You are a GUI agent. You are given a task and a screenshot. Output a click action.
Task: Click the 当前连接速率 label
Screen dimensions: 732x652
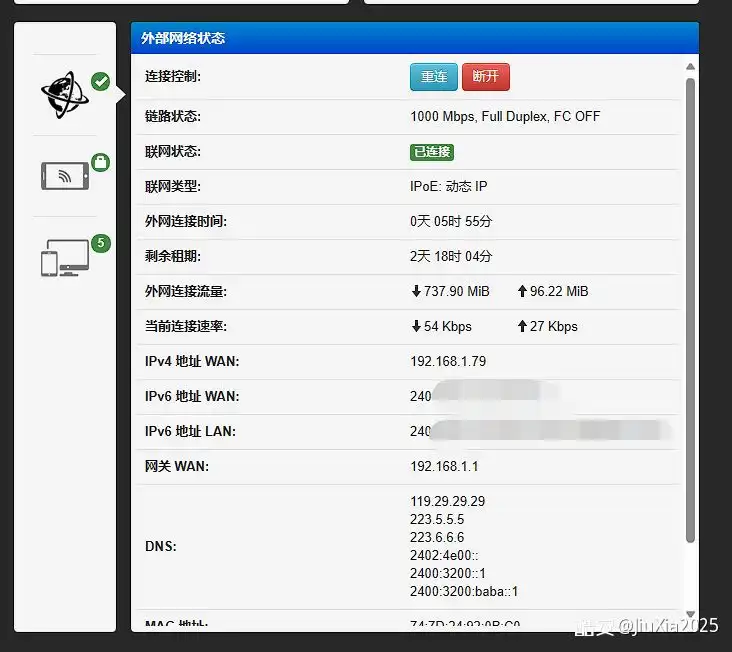pyautogui.click(x=186, y=326)
